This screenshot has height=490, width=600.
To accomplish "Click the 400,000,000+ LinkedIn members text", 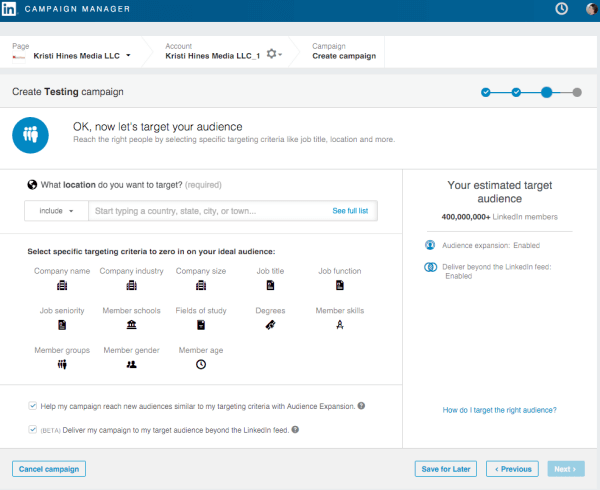I will (499, 217).
